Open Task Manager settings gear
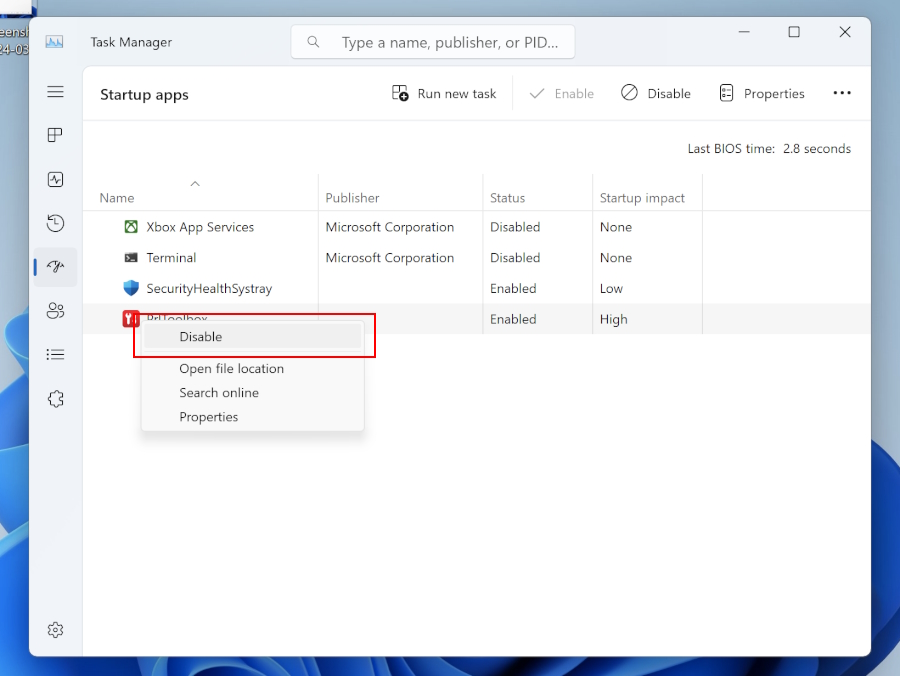This screenshot has height=676, width=900. tap(55, 629)
